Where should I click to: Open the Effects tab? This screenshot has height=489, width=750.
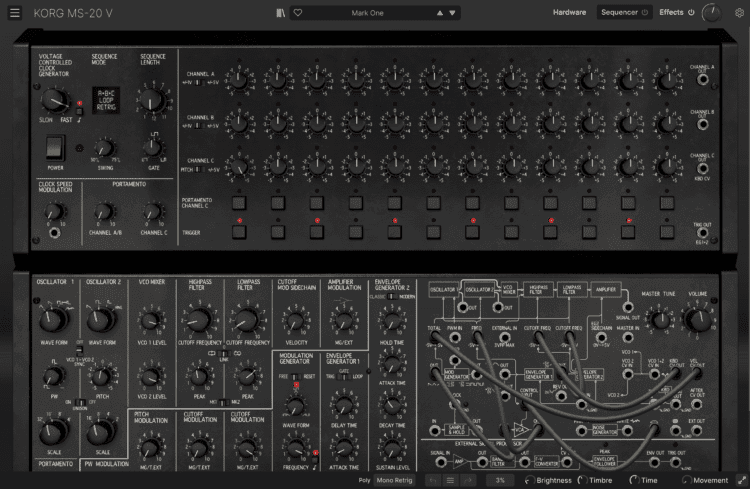click(671, 12)
